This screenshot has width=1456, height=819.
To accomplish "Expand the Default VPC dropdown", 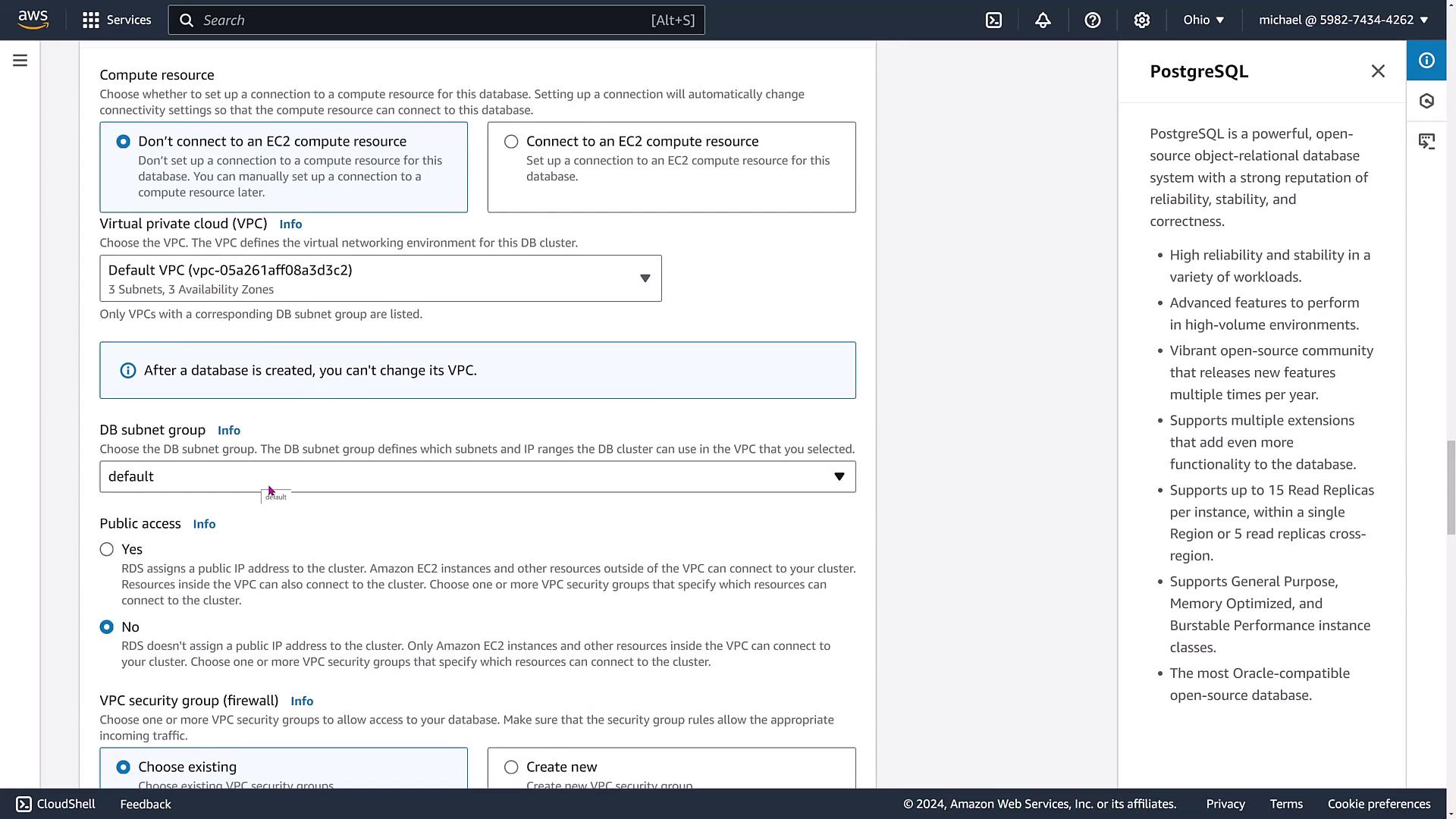I will pos(380,278).
